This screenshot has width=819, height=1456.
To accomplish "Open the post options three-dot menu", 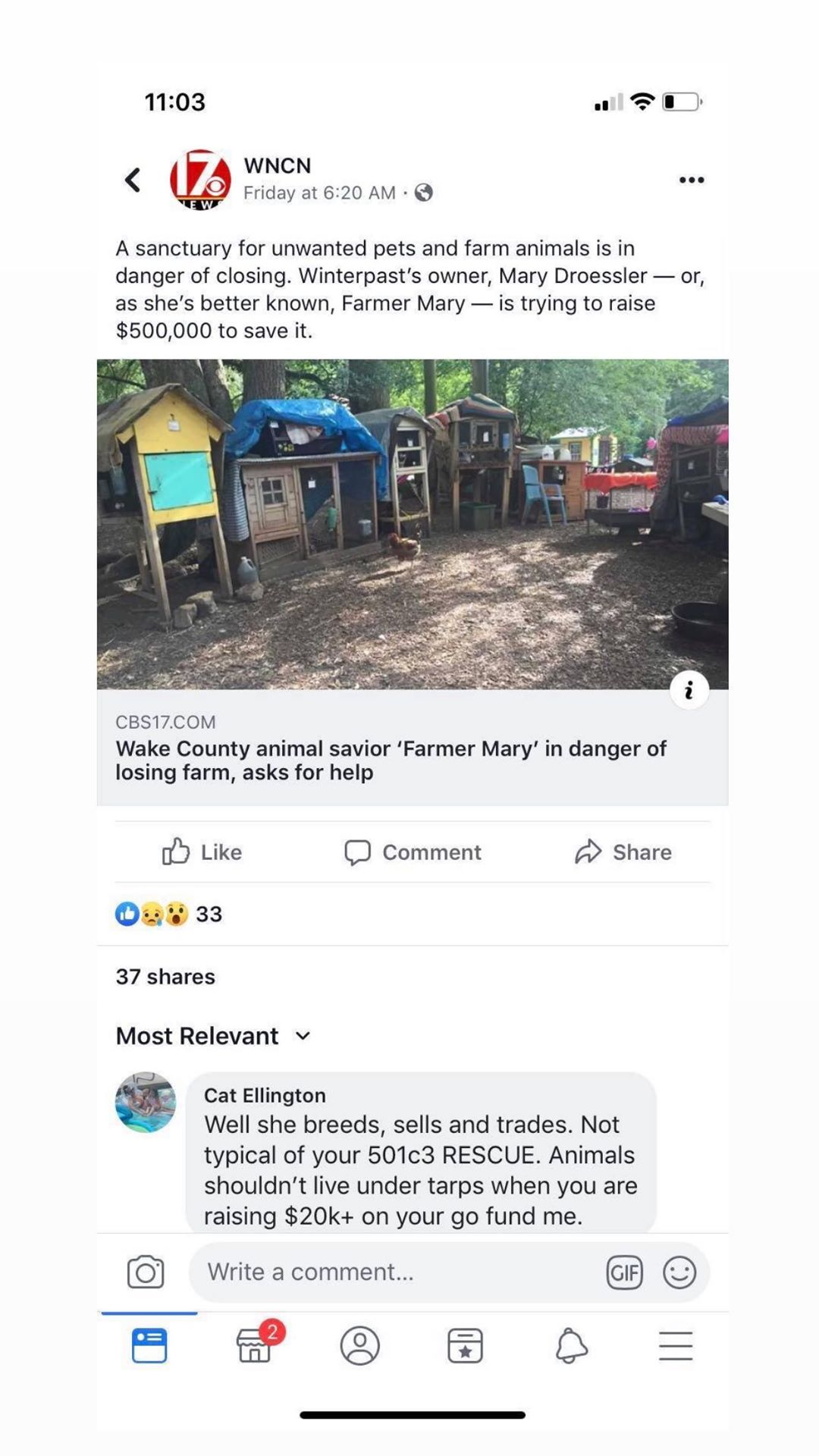I will [x=691, y=180].
